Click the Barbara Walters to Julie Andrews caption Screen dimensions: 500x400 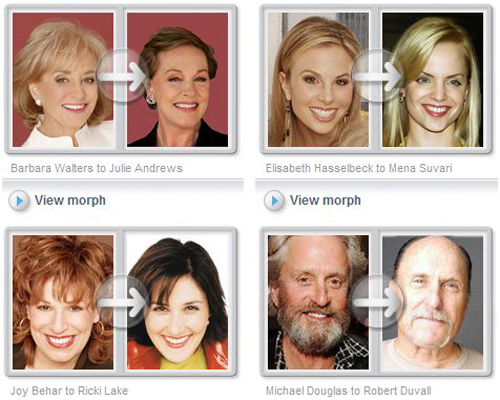click(97, 168)
